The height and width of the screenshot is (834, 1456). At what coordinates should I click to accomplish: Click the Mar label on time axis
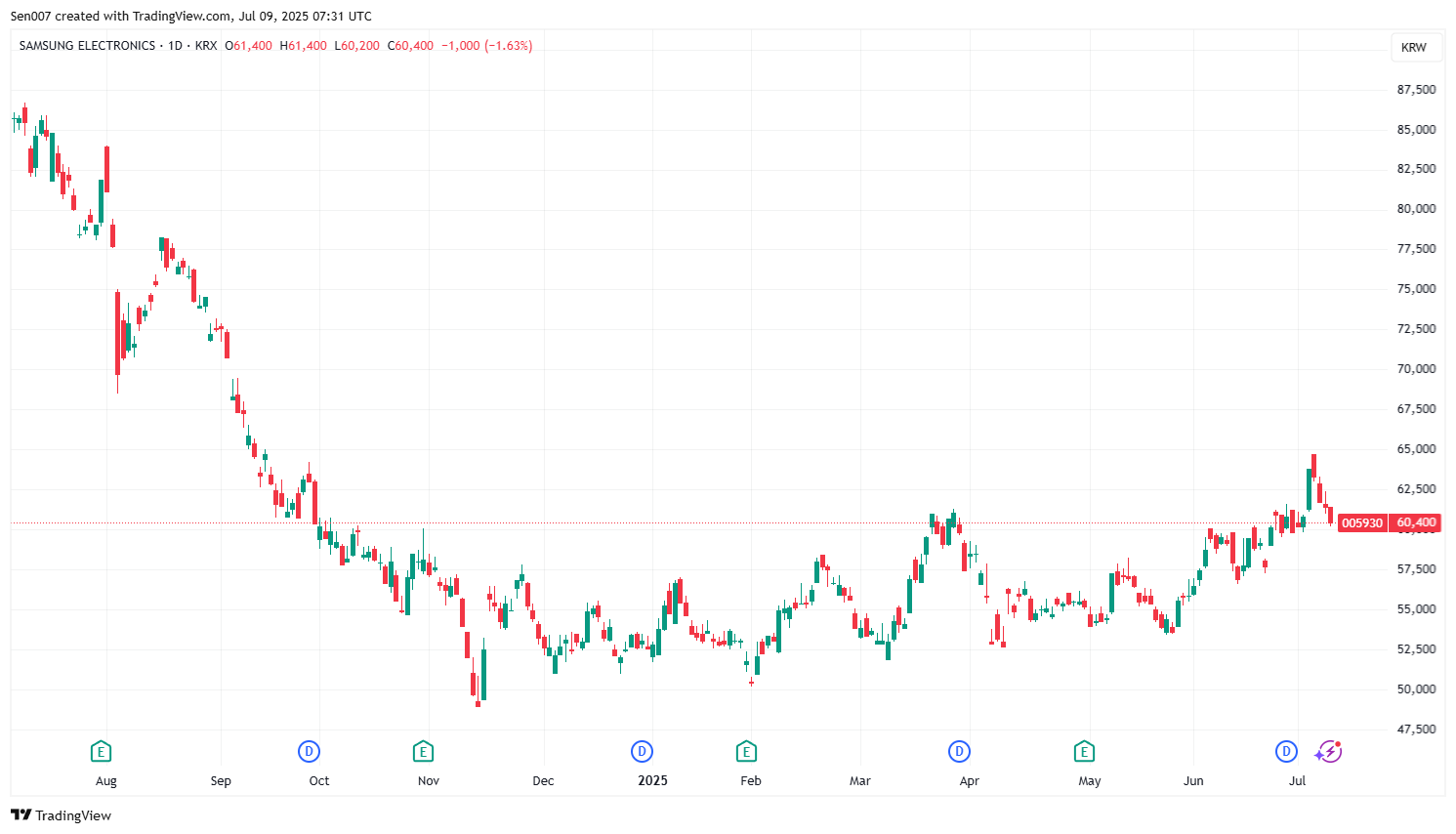[x=860, y=781]
